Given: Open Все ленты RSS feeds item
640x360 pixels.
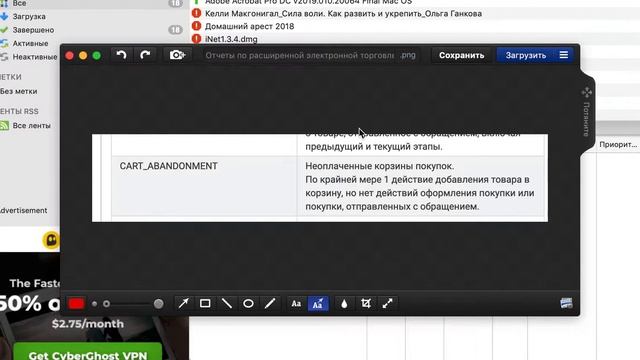Looking at the screenshot, I should click(31, 126).
